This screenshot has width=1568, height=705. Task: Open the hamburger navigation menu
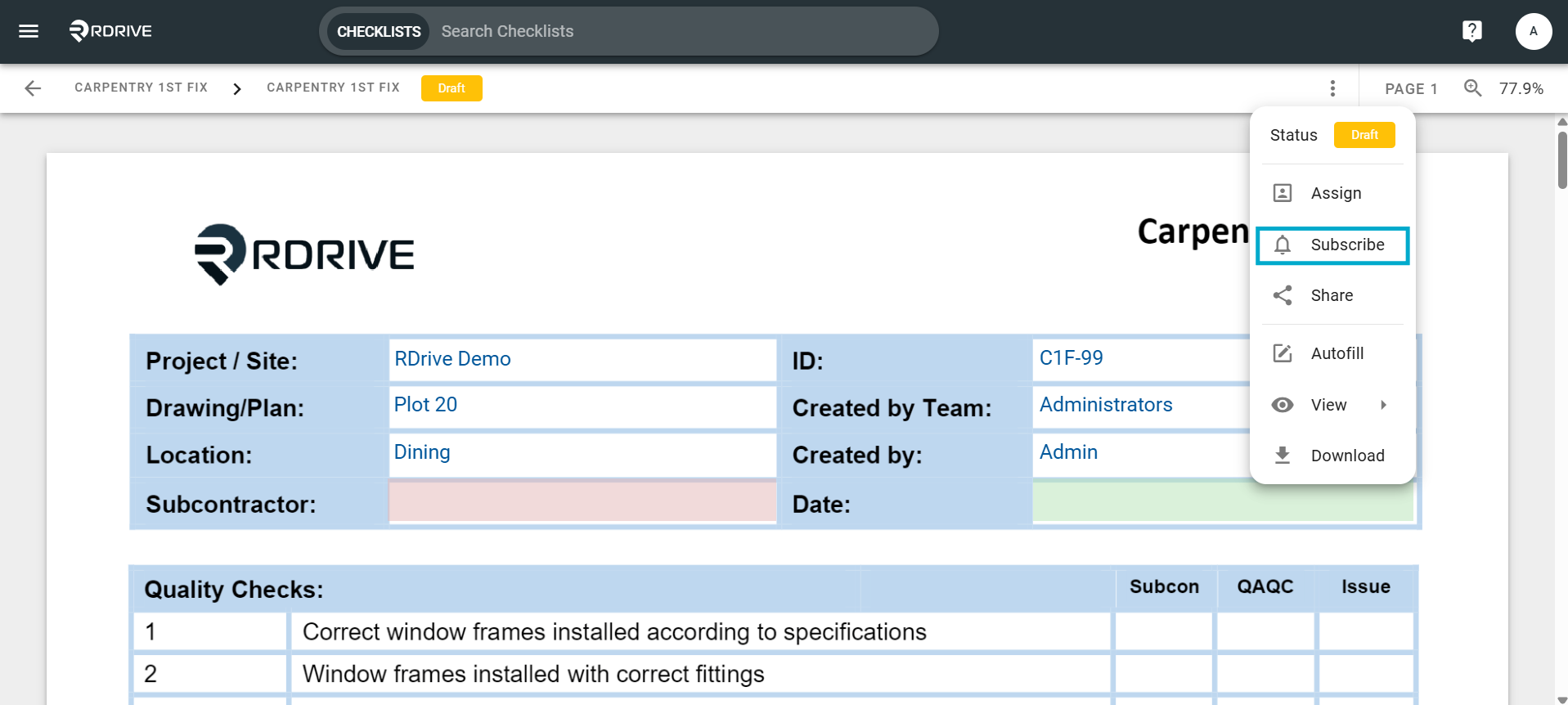[x=29, y=31]
